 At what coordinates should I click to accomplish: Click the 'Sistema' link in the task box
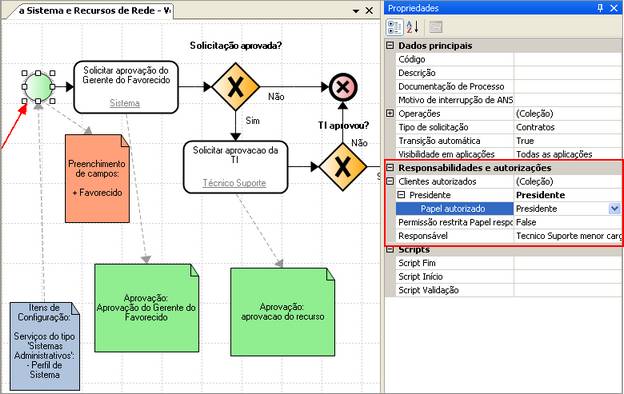pos(125,103)
